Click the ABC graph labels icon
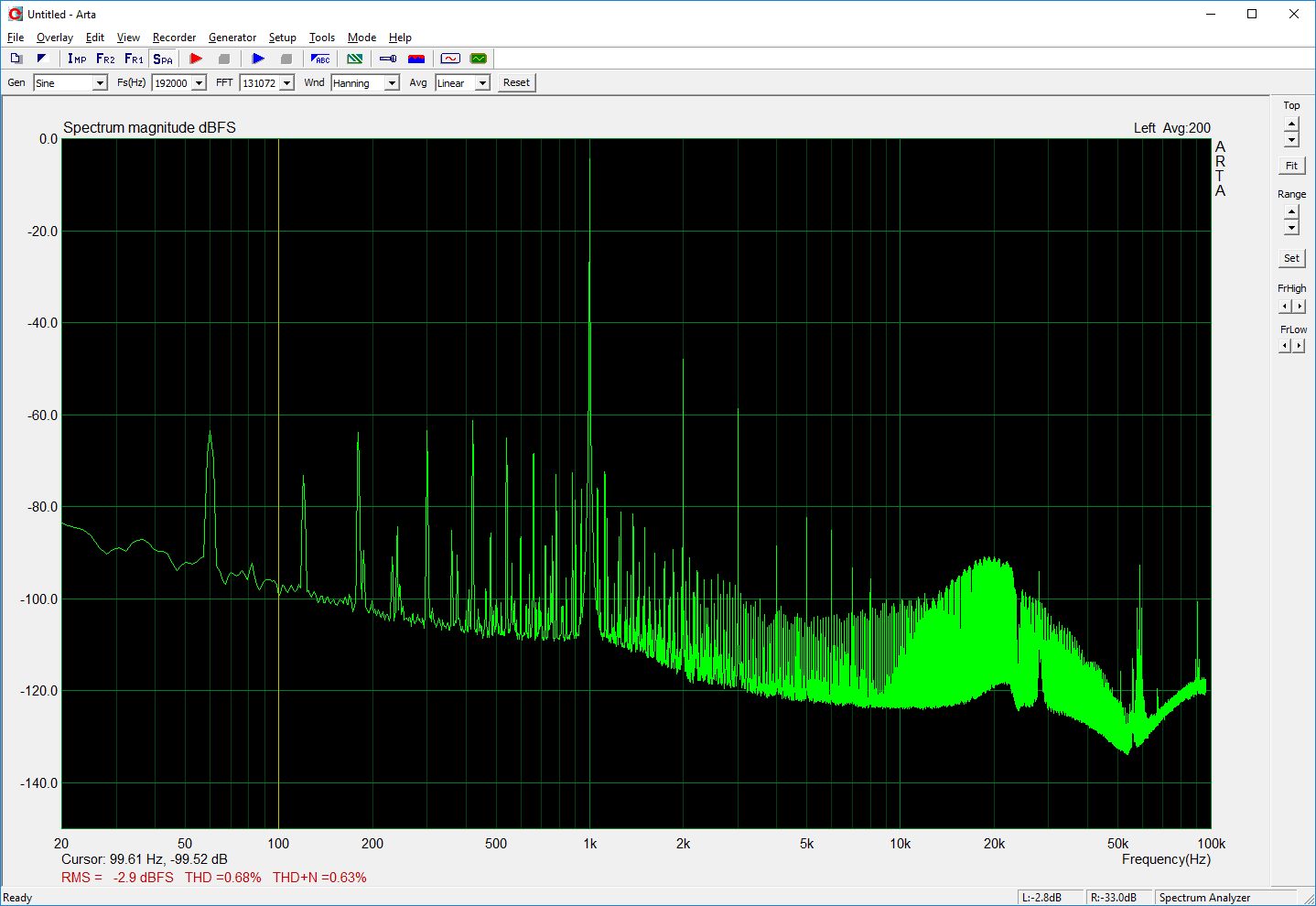The width and height of the screenshot is (1316, 906). (320, 59)
